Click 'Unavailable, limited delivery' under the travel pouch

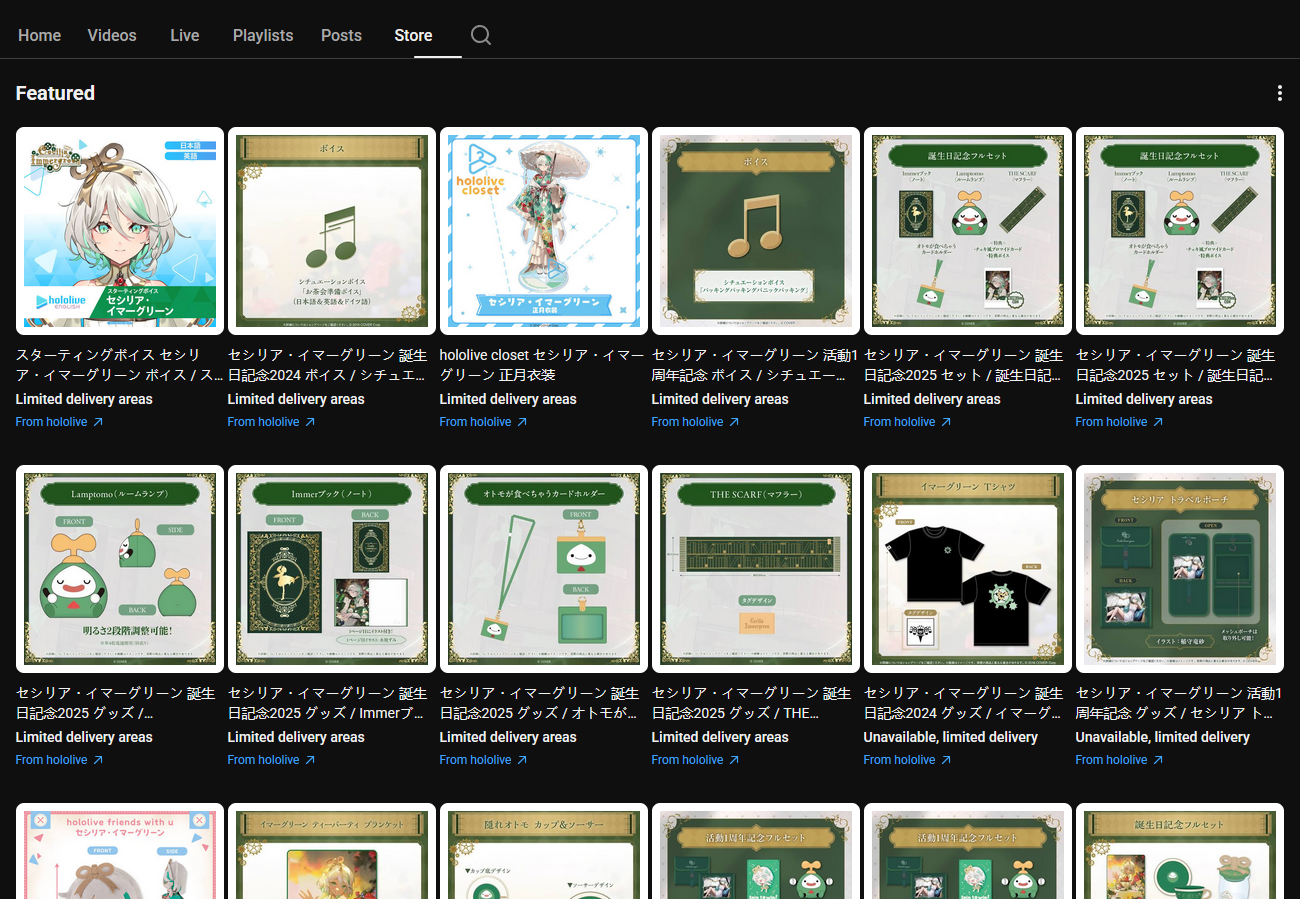(1163, 737)
